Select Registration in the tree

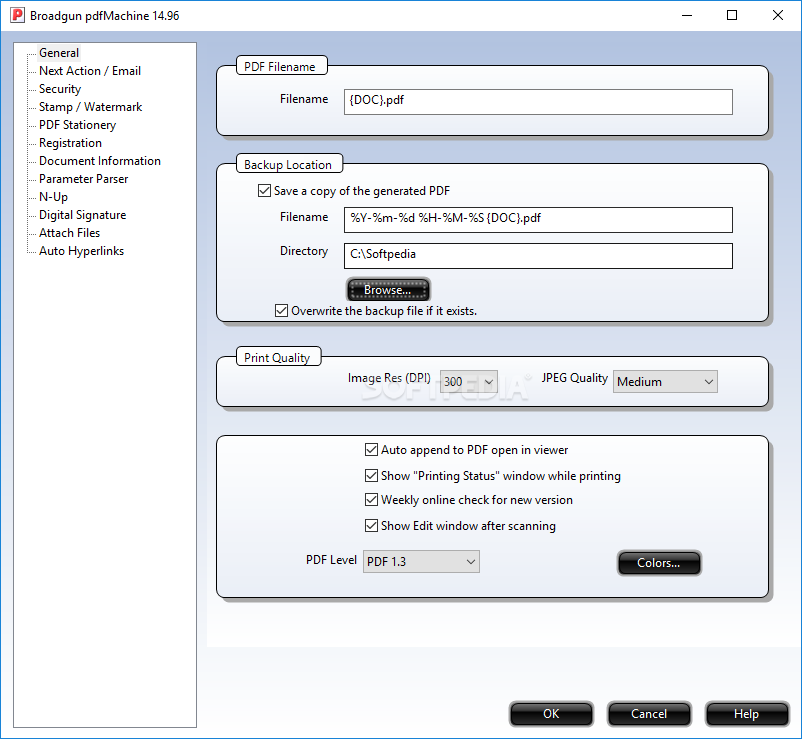click(x=70, y=143)
